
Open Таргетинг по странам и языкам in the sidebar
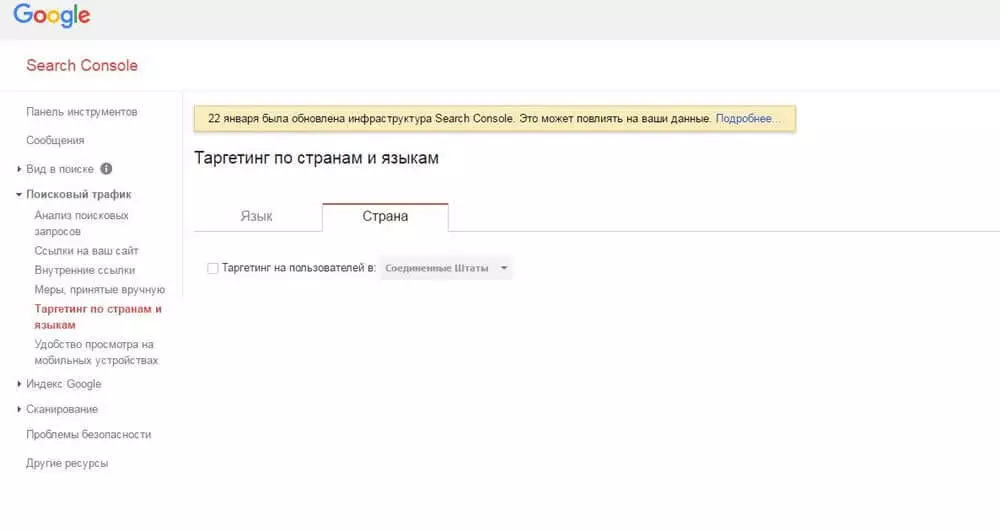pos(98,317)
